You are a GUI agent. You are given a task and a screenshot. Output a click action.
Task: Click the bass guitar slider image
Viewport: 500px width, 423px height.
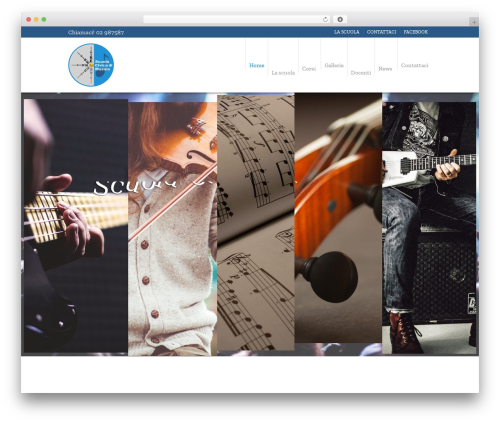[x=76, y=226]
